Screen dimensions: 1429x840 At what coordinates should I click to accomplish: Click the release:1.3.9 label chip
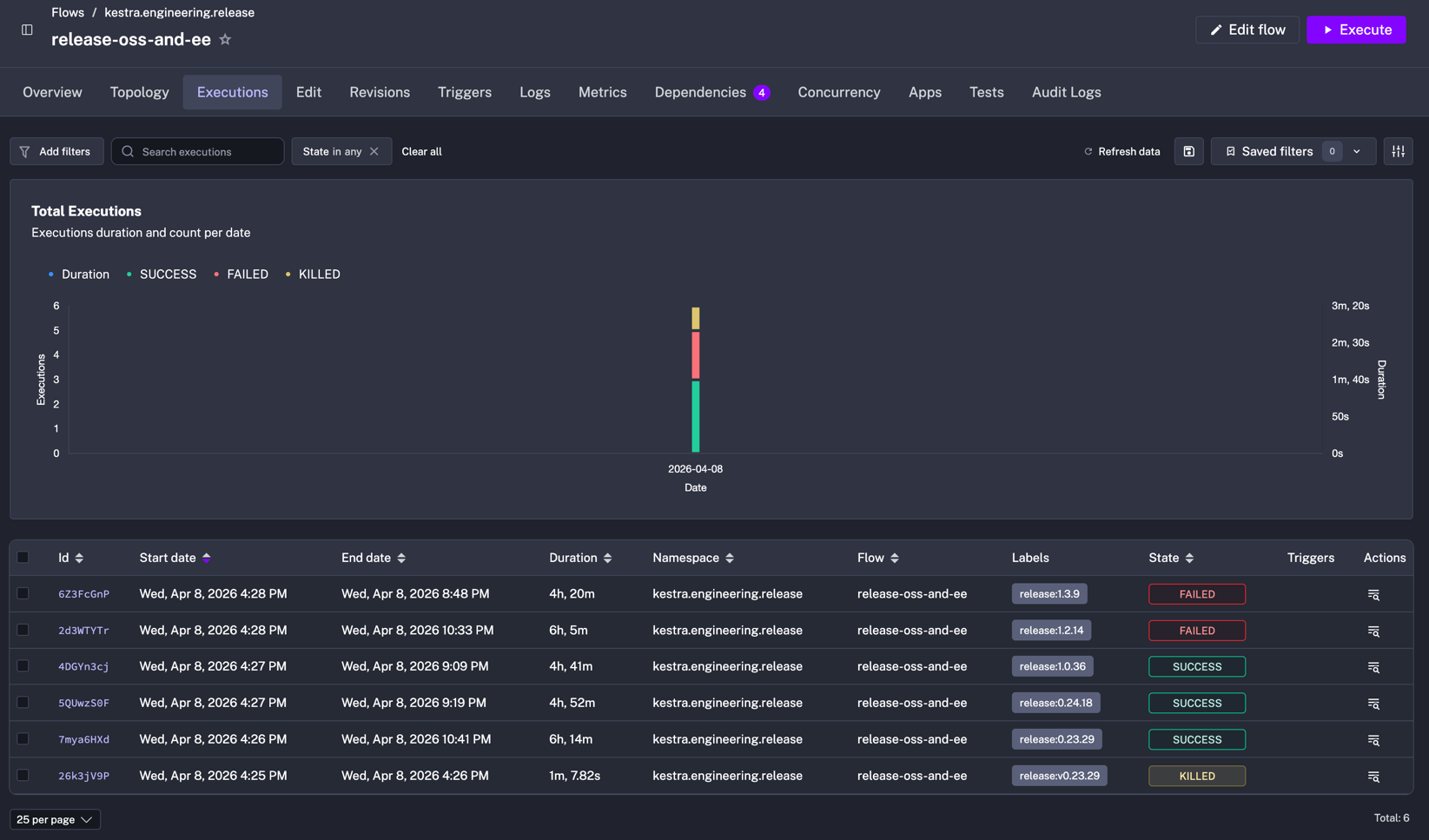coord(1049,594)
